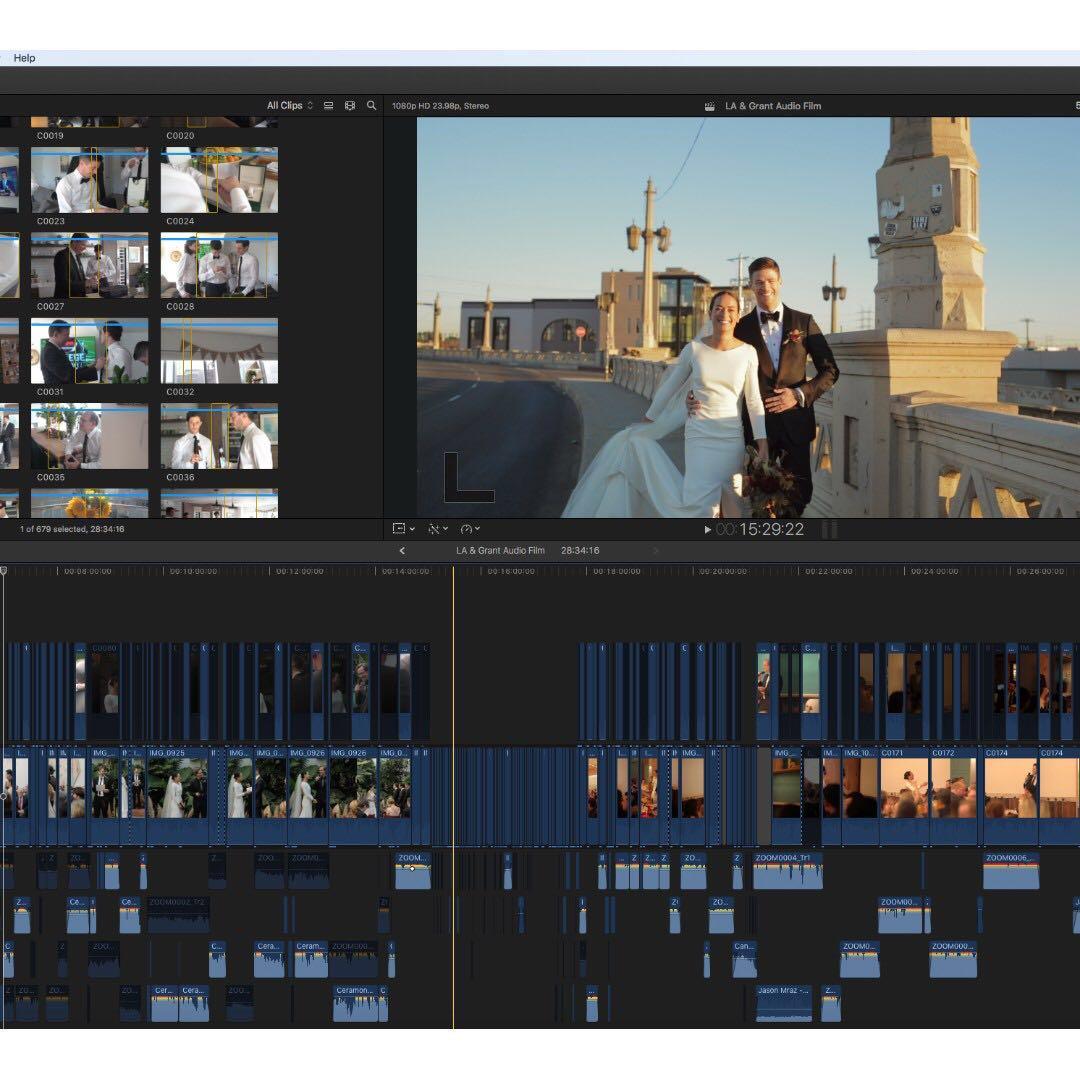
Task: Click the clapperboard project icon in viewer
Action: click(x=709, y=106)
